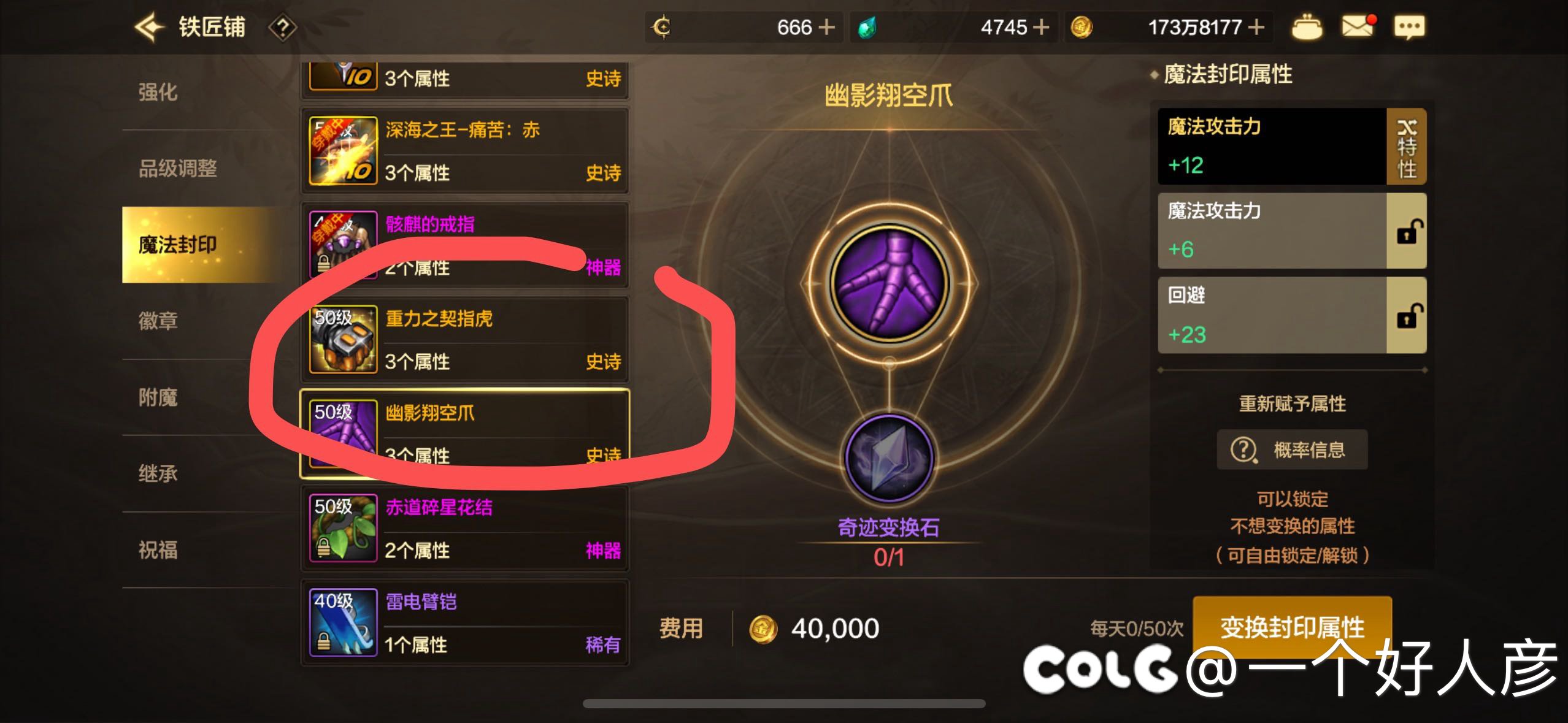Open the 附魔 tab

158,397
